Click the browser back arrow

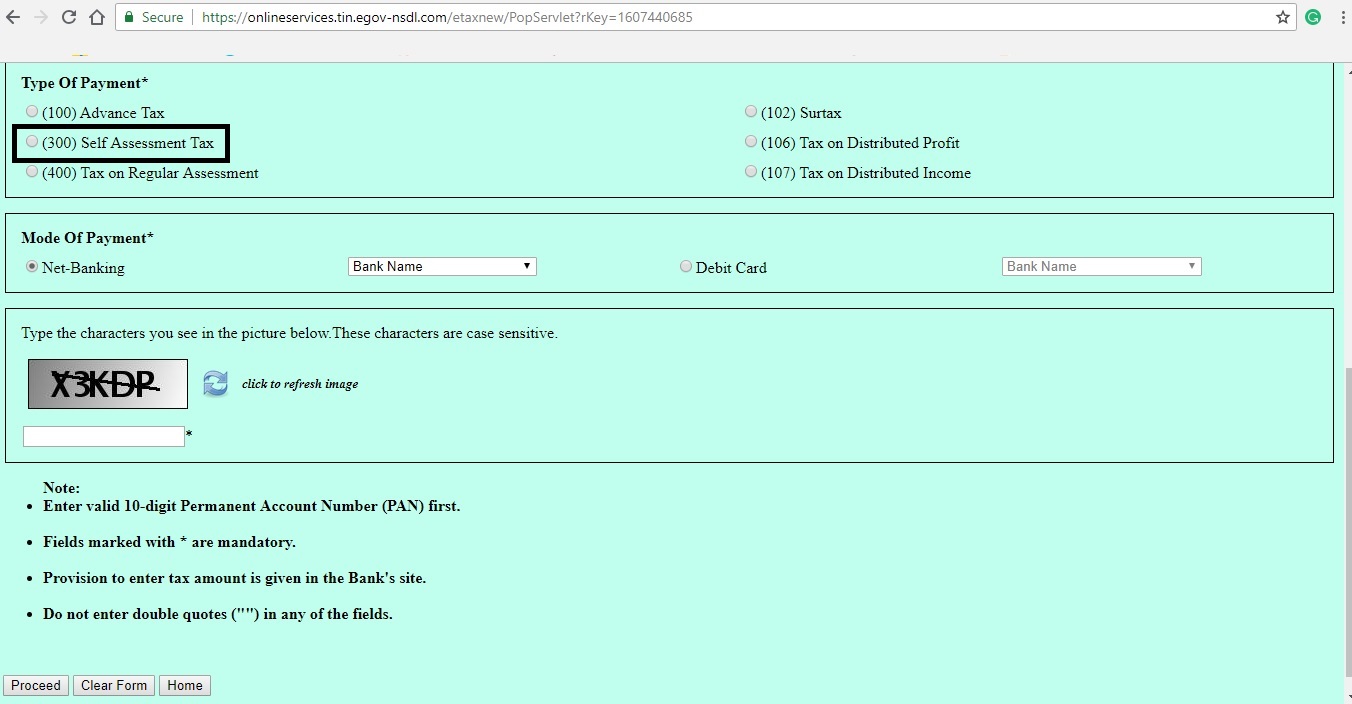click(15, 17)
